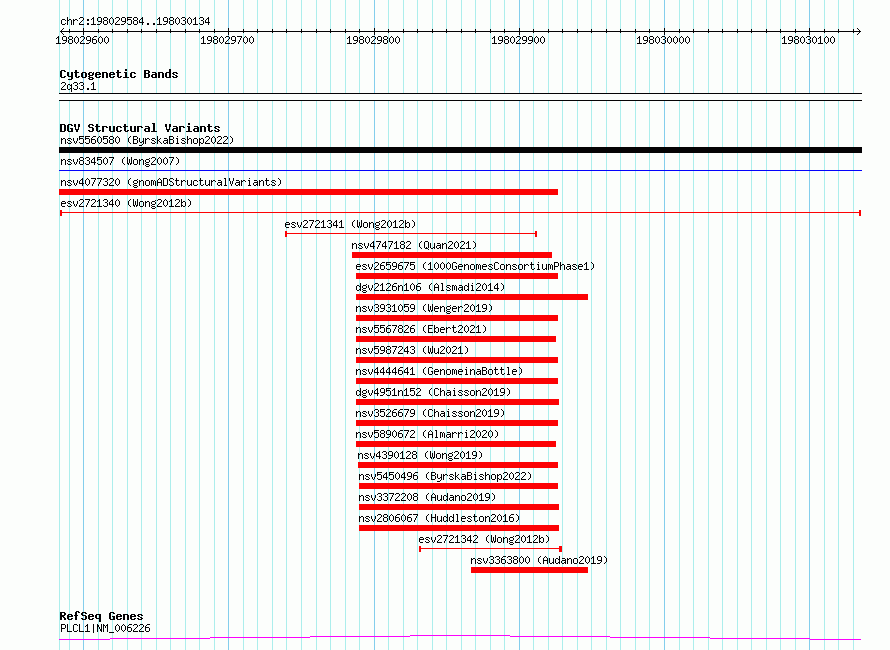Open the nsv5890672 (Almarri2020) label
Viewport: 890px width, 650px height.
[427, 434]
